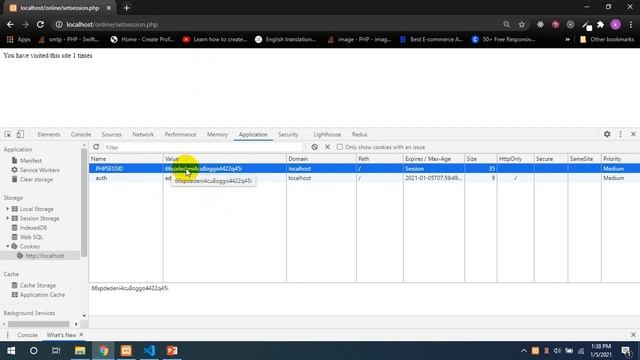Image resolution: width=640 pixels, height=360 pixels.
Task: Select Clear storage in the sidebar
Action: click(x=36, y=180)
